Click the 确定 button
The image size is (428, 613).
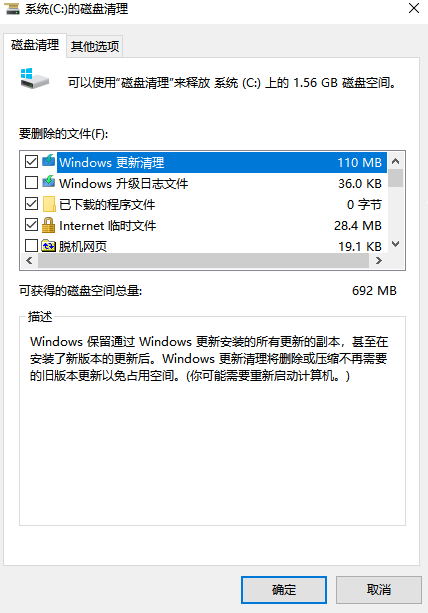284,590
